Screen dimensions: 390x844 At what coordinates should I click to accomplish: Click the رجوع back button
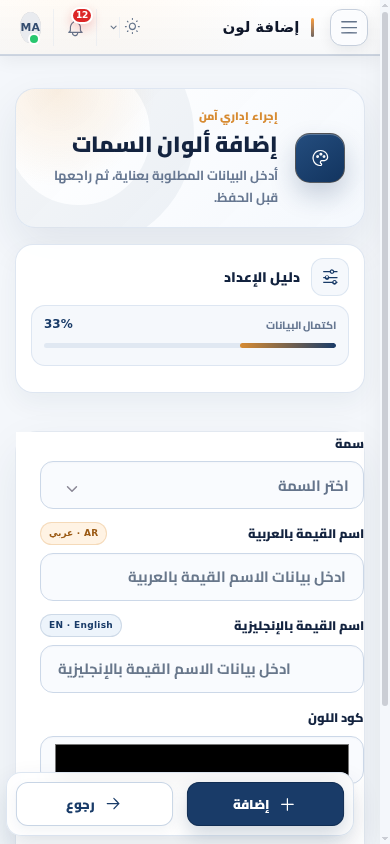(95, 804)
